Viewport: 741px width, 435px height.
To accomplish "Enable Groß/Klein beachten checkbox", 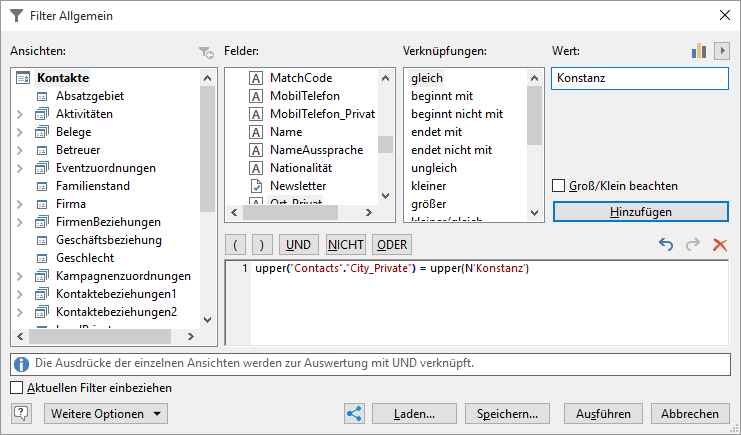I will [560, 186].
